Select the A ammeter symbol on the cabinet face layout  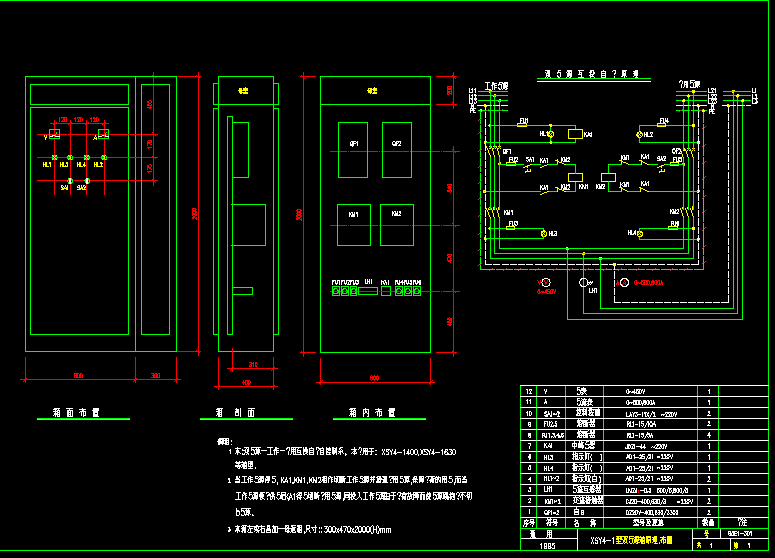point(103,134)
